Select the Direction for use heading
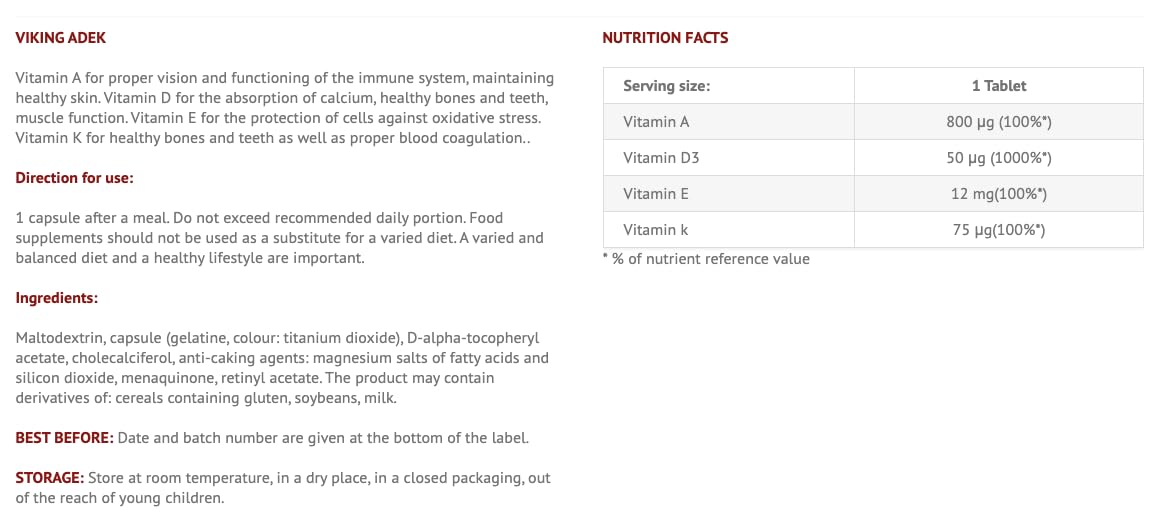1168x528 pixels. coord(74,178)
